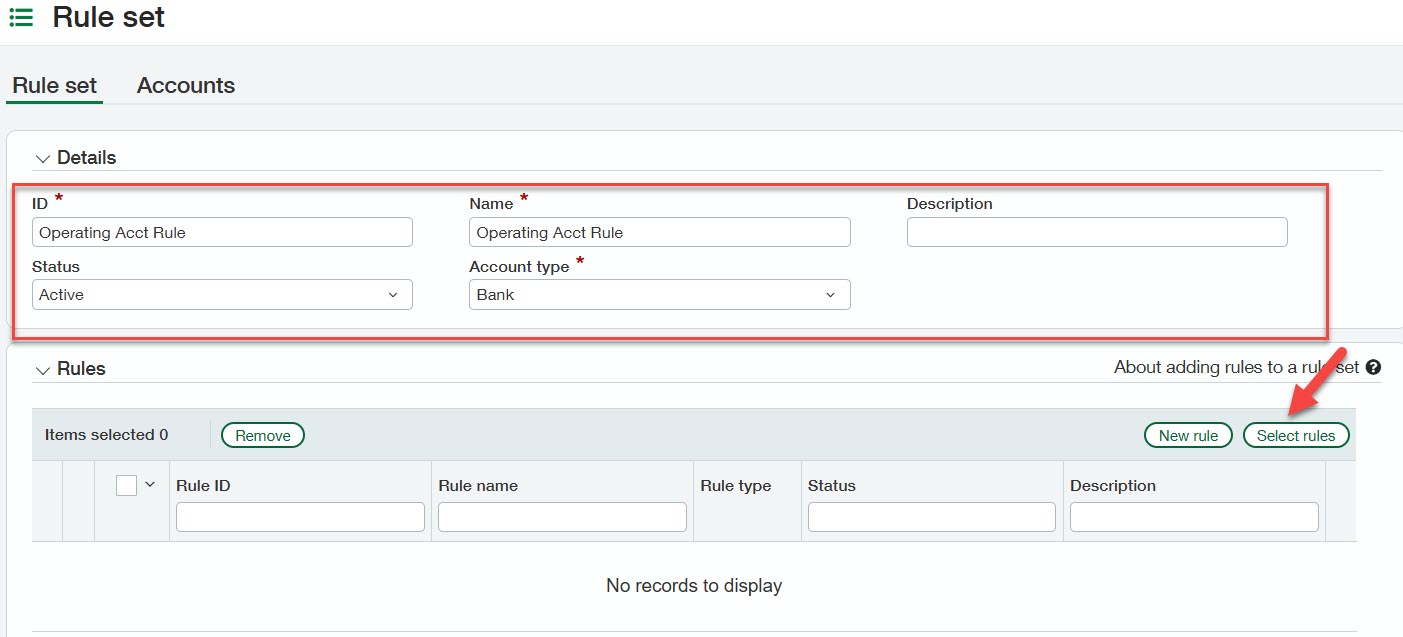Click inside the Name field
The image size is (1403, 637).
pos(659,231)
